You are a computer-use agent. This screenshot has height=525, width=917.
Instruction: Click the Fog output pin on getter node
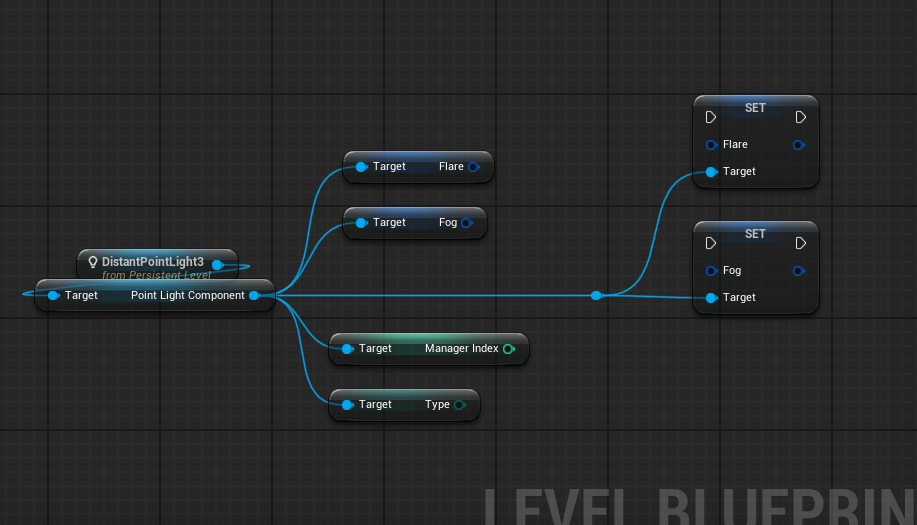466,223
